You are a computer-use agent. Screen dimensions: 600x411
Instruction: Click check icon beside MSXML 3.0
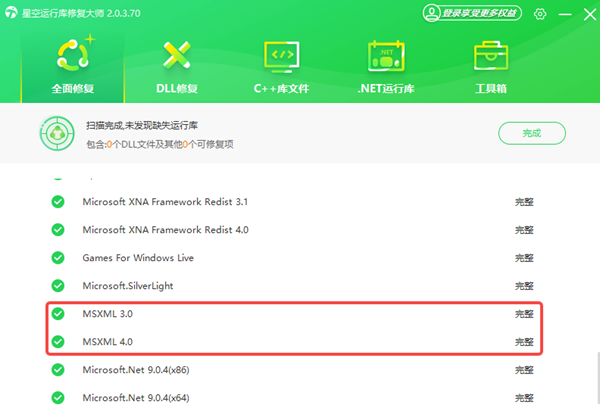click(58, 314)
